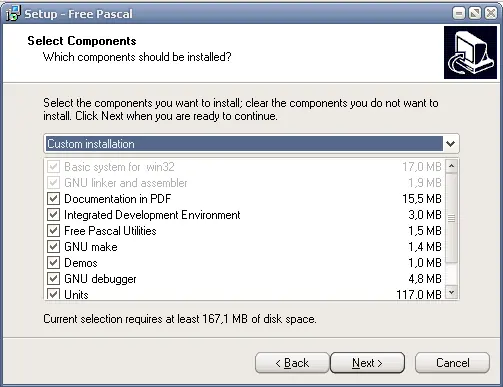Click the component list scroll down arrow

[452, 293]
